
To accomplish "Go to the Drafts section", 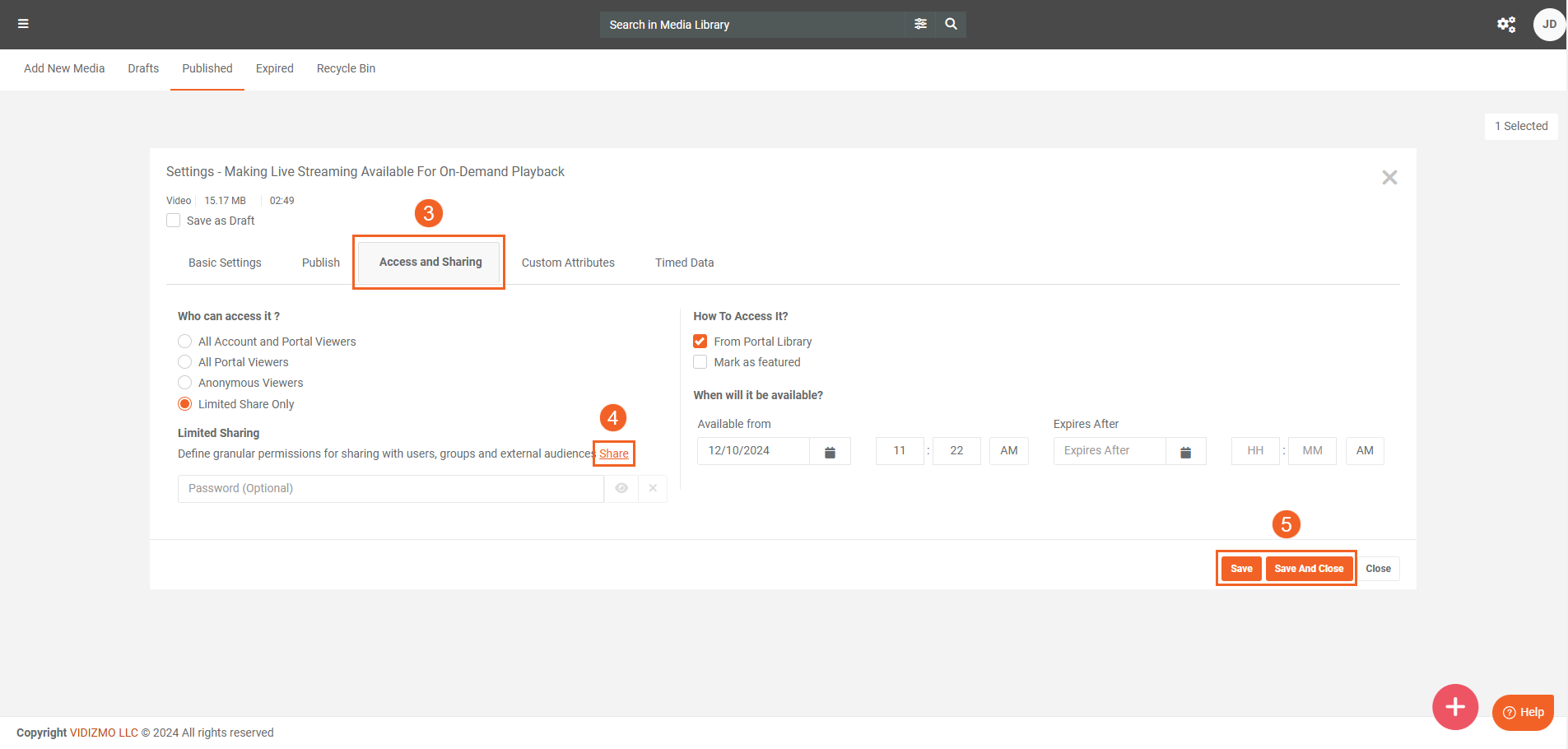I will pyautogui.click(x=143, y=68).
